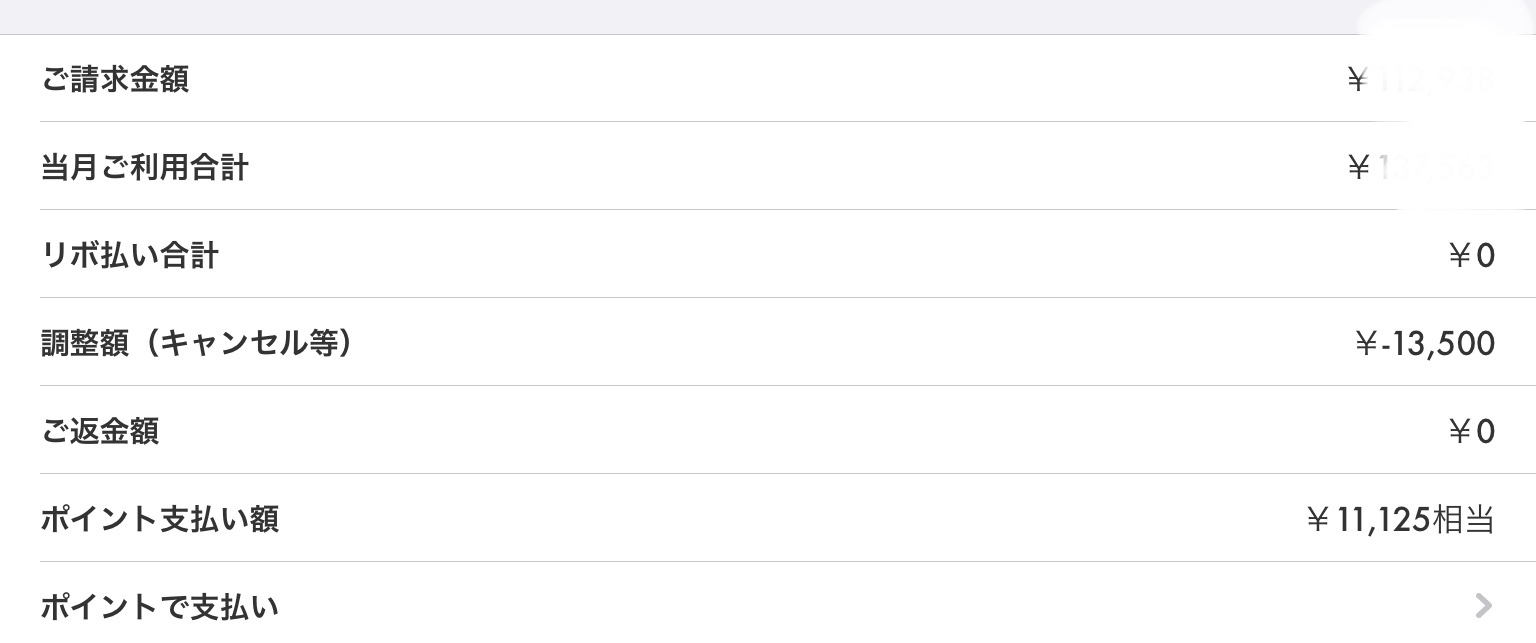Tap the blurred 当月ご利用合計 amount
Viewport: 1536px width, 643px height.
[1435, 167]
